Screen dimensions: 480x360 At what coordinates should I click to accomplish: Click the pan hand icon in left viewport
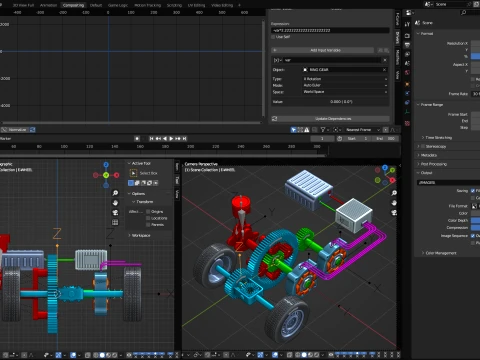115,203
